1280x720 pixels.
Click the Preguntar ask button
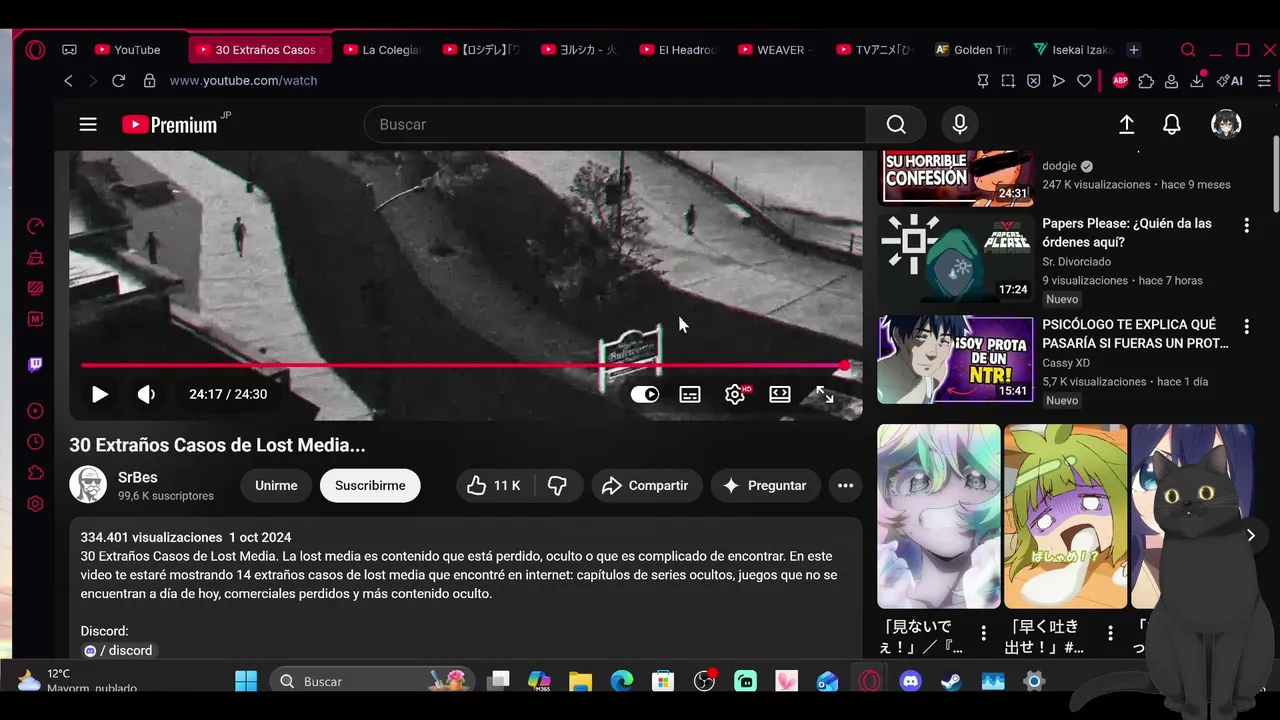(x=765, y=485)
